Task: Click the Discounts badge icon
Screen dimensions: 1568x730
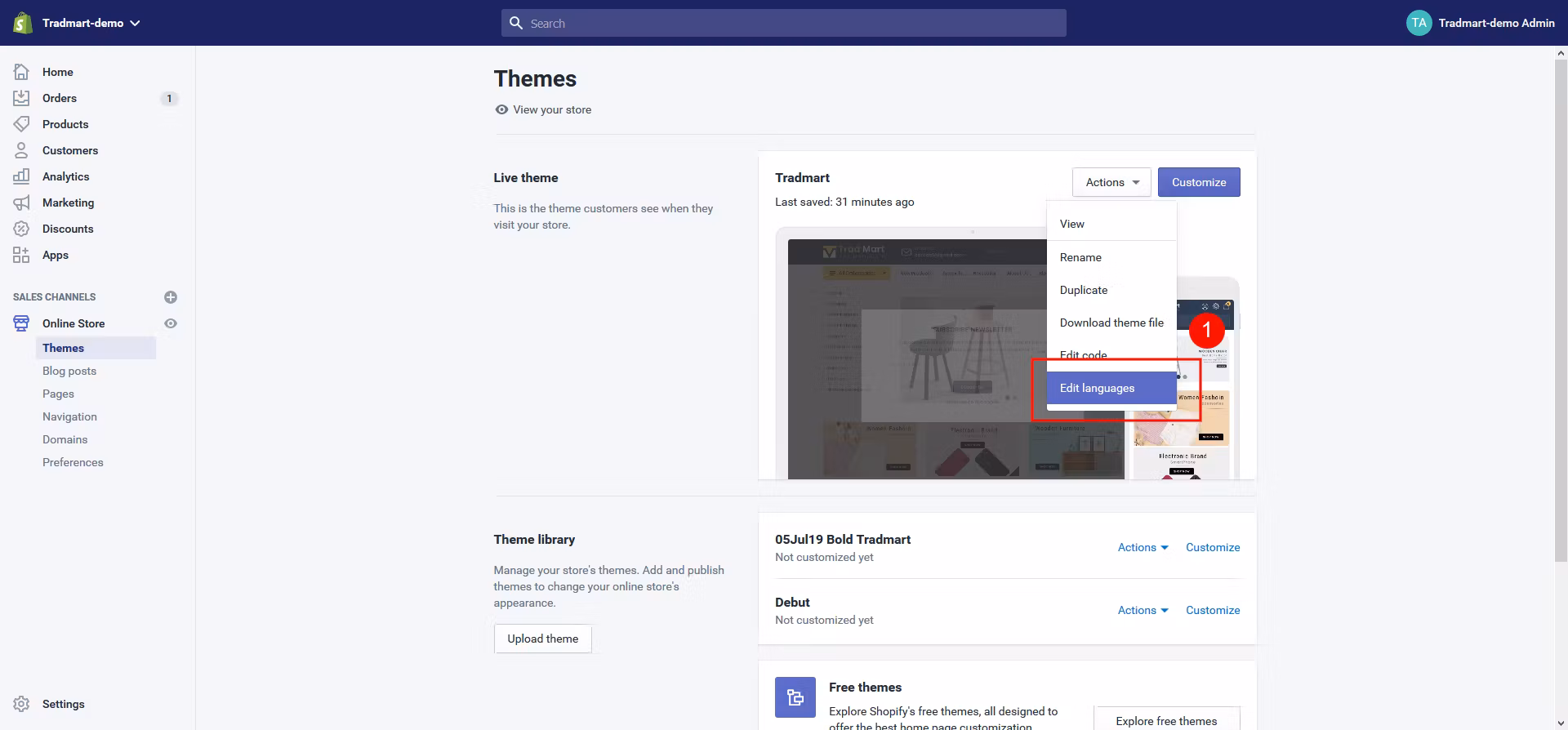Action: [22, 229]
